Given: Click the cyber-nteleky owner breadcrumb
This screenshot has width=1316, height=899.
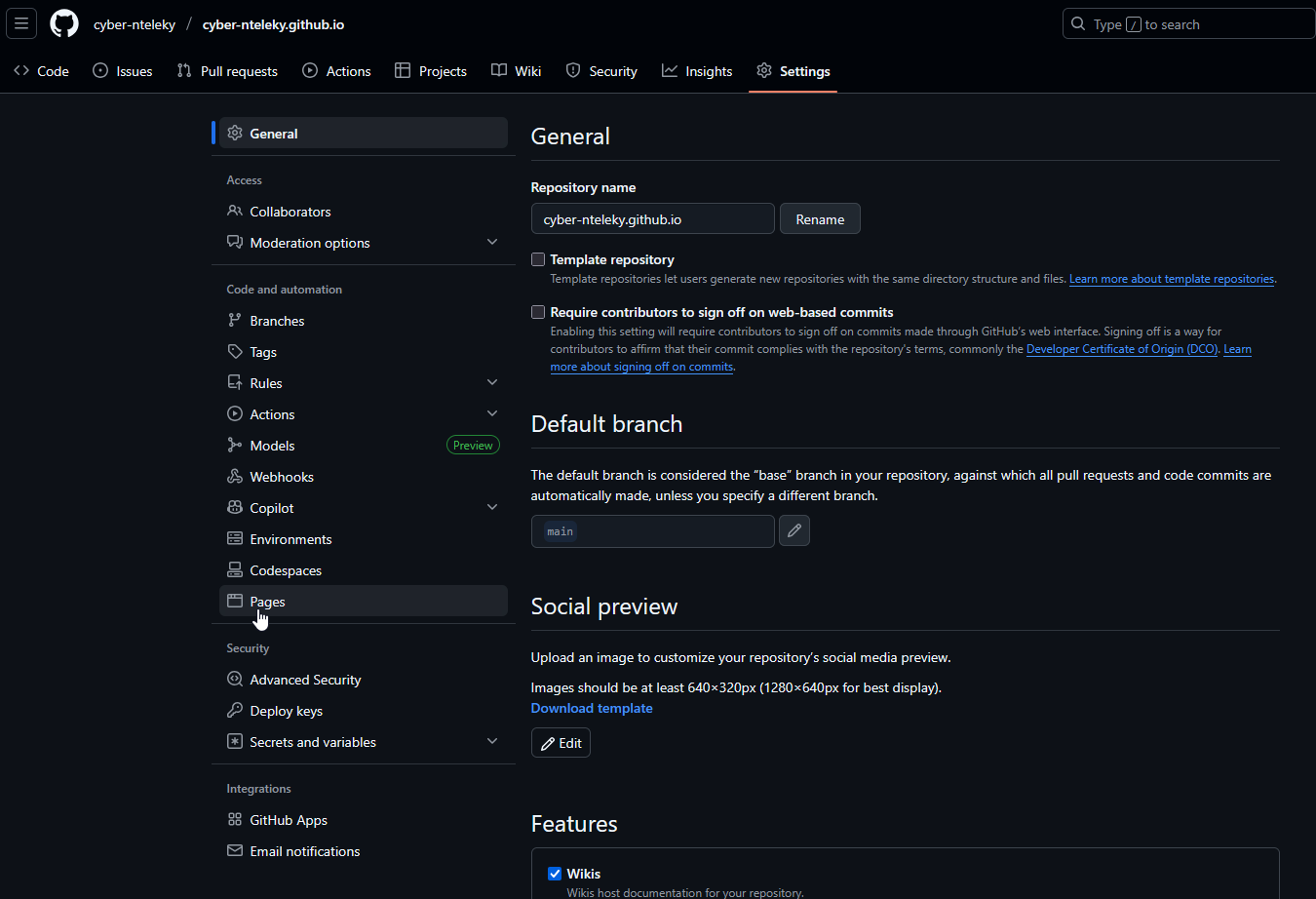Looking at the screenshot, I should 135,24.
